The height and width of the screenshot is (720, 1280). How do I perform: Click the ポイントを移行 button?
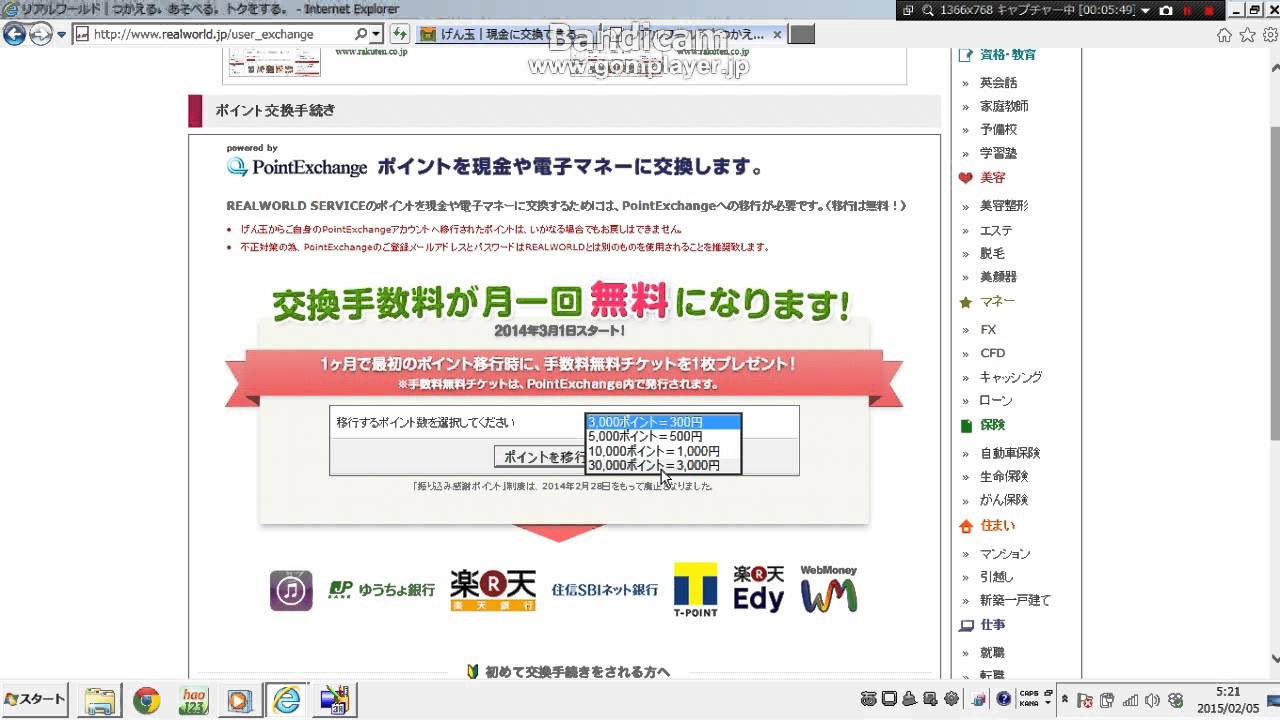(x=540, y=457)
